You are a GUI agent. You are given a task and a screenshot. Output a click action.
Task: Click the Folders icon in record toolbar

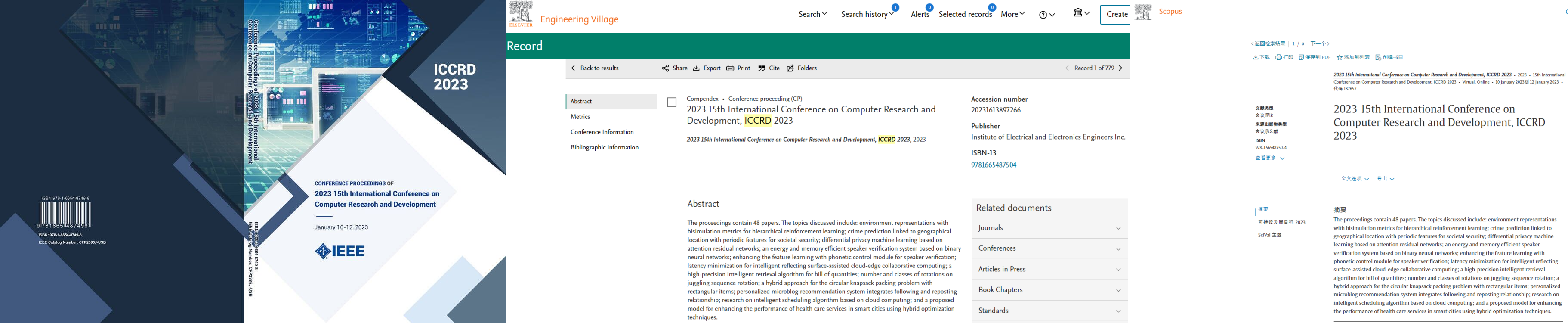click(790, 68)
